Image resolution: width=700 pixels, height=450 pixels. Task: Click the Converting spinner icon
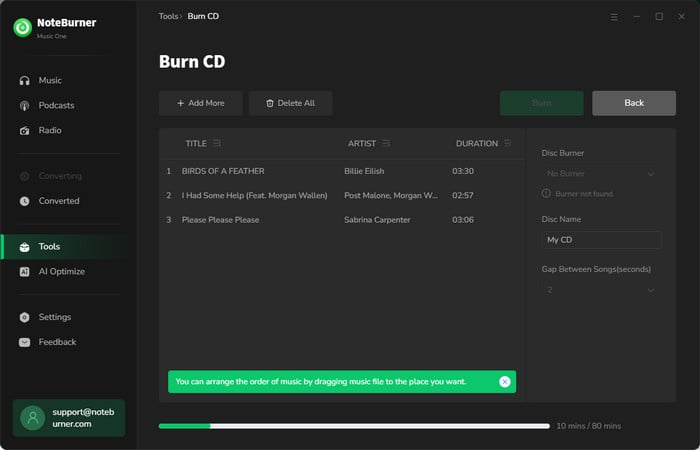click(25, 176)
